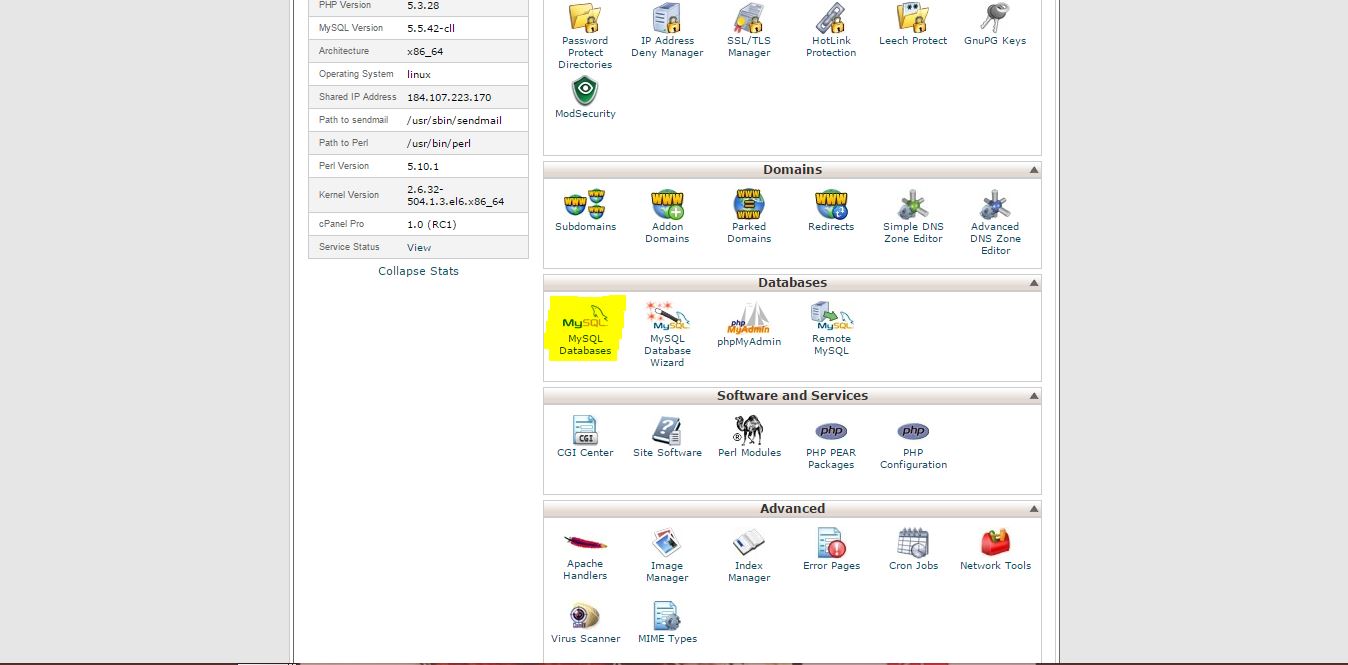
Task: Click the Perl Version value 5.10.1
Action: click(x=423, y=166)
